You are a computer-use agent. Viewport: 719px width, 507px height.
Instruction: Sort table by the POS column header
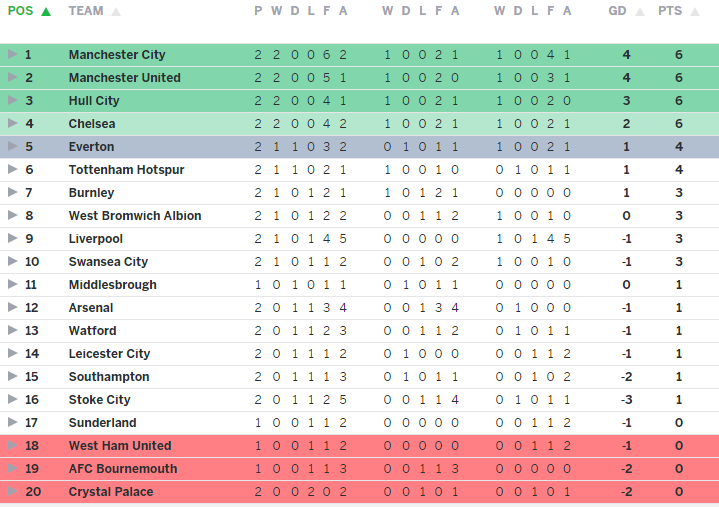pos(20,11)
